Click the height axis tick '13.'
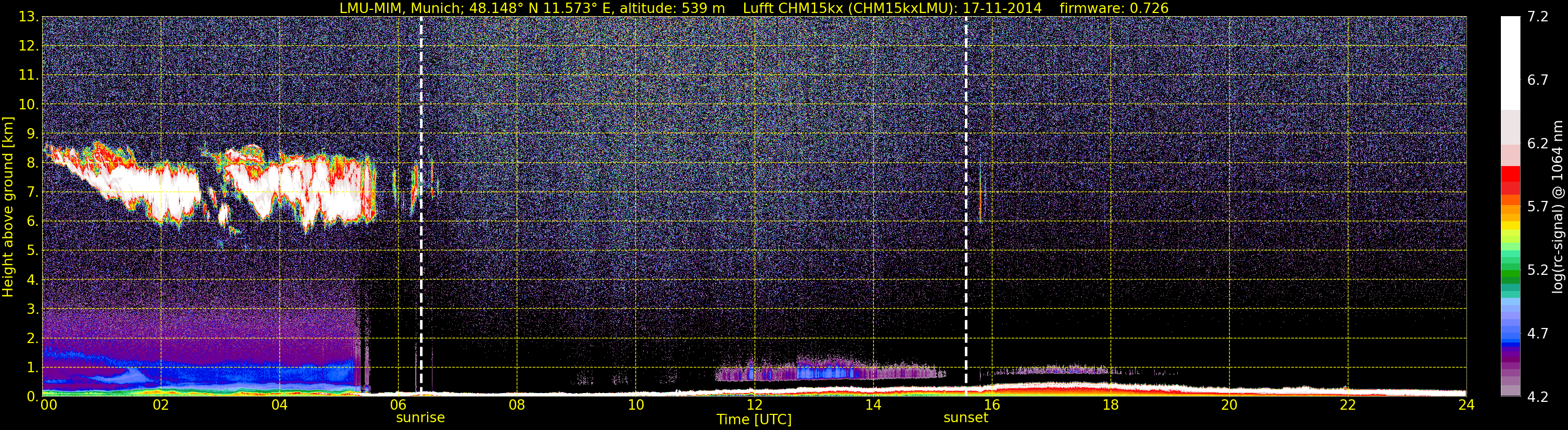Image resolution: width=1568 pixels, height=430 pixels. 29,17
